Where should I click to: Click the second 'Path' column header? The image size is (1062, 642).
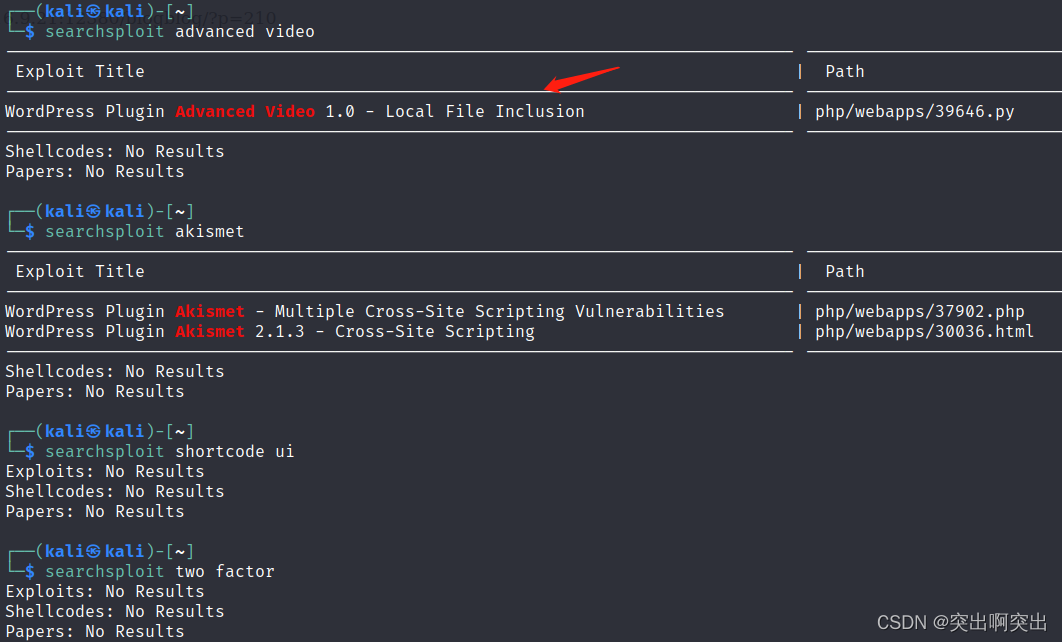(x=845, y=272)
